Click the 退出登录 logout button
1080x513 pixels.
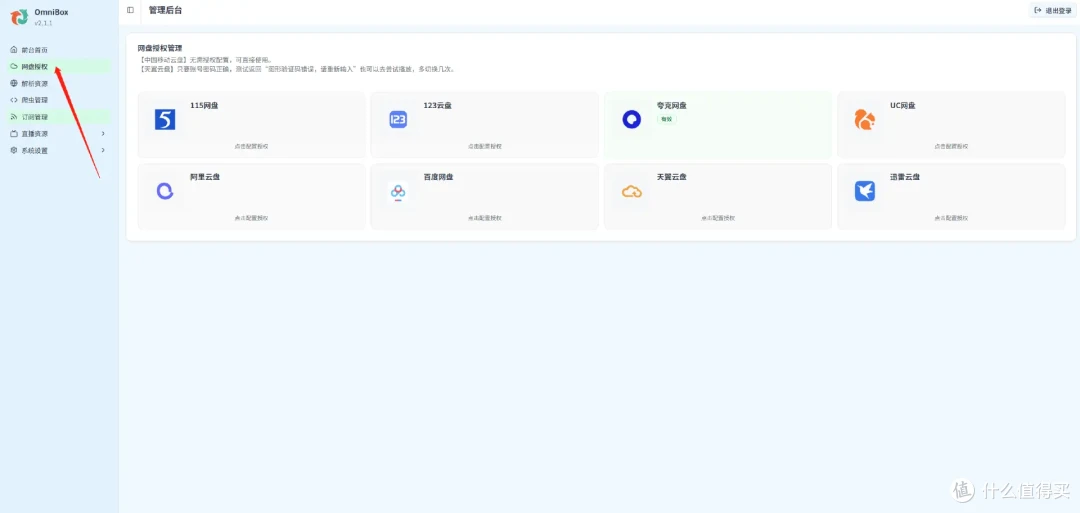[x=1053, y=10]
